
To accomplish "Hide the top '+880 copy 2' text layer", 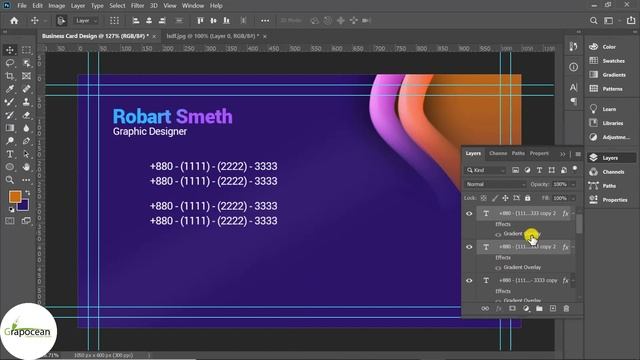I will pyautogui.click(x=469, y=213).
